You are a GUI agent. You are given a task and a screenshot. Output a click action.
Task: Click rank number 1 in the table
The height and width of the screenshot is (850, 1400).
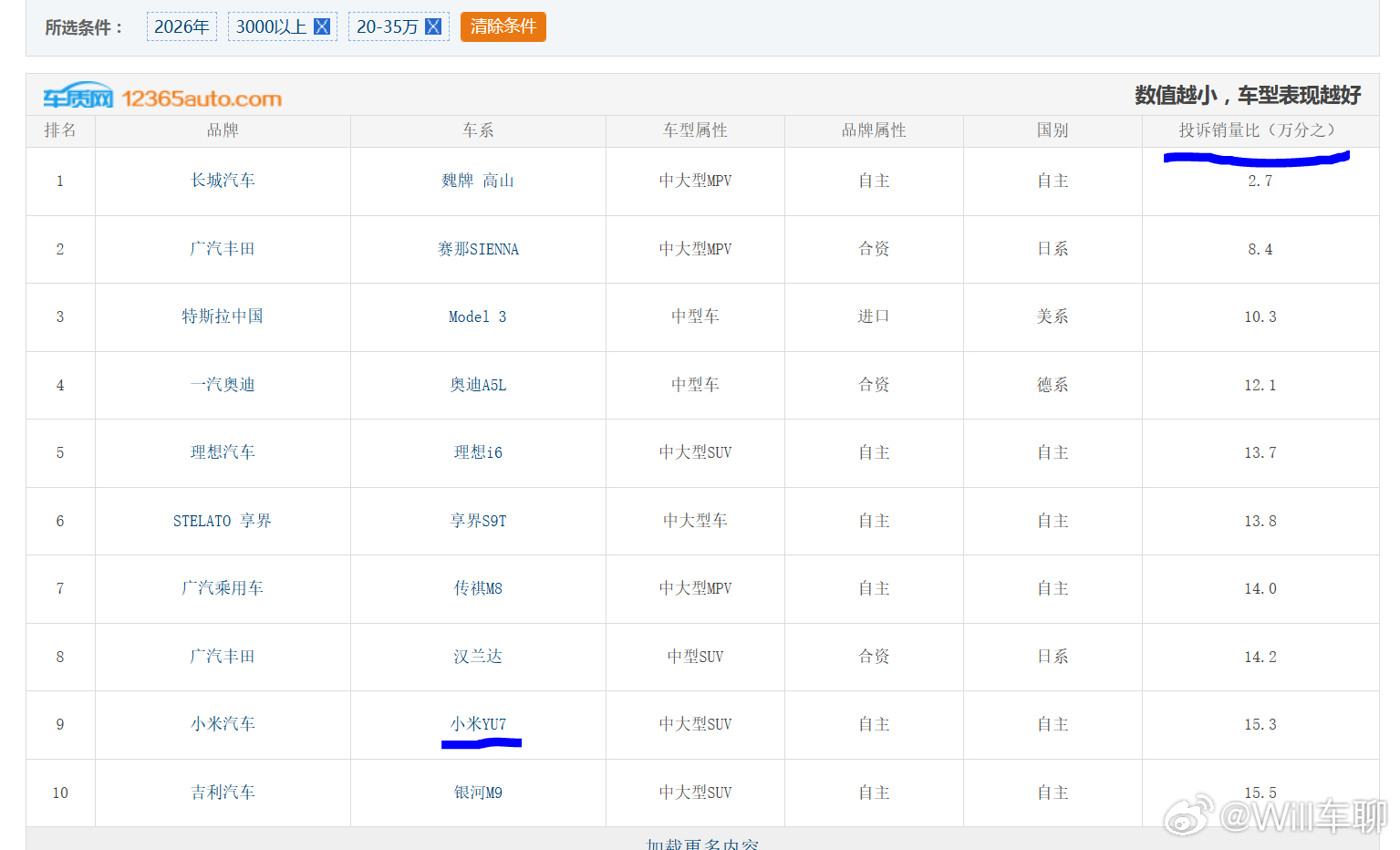(60, 181)
